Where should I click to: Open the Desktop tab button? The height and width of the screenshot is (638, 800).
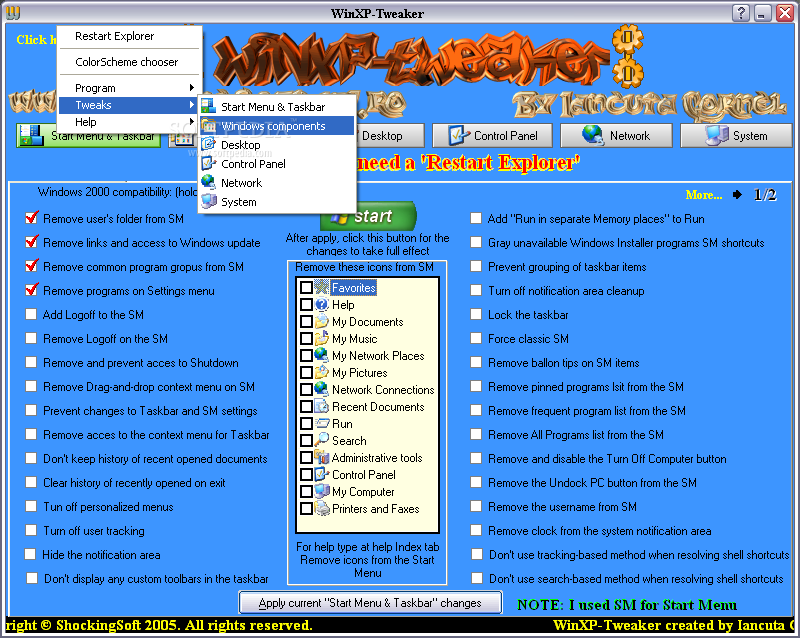(x=390, y=136)
